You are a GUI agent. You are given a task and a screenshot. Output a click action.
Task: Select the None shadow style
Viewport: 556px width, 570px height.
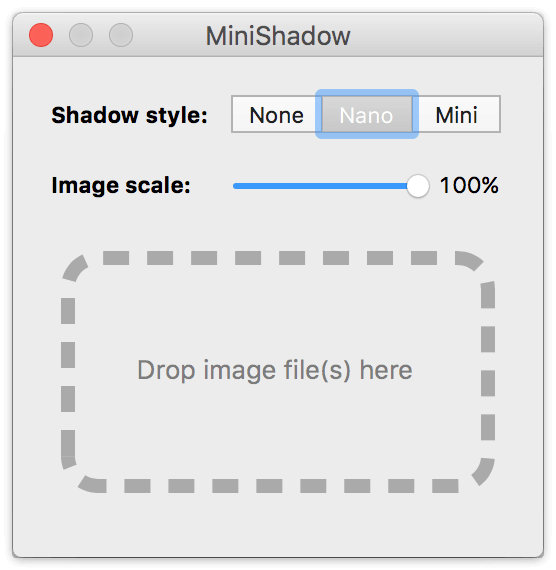pyautogui.click(x=277, y=114)
